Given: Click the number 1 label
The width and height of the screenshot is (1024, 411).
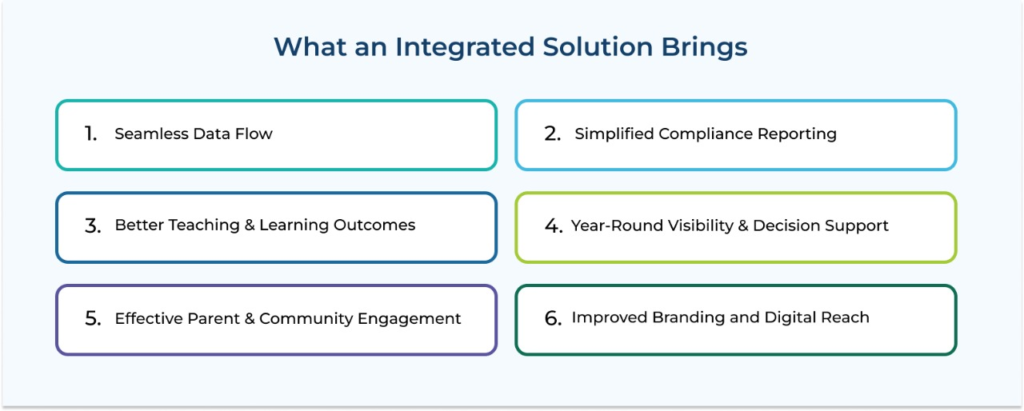Looking at the screenshot, I should pyautogui.click(x=91, y=134).
